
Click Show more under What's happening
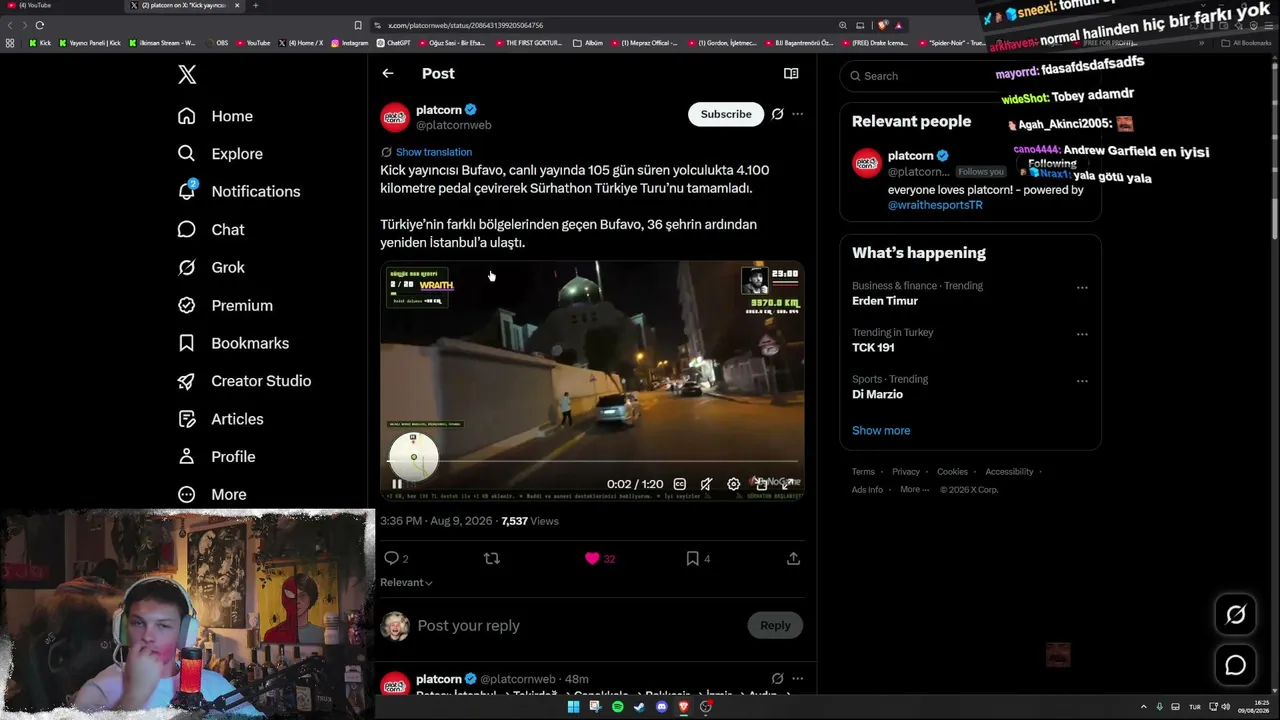(881, 431)
